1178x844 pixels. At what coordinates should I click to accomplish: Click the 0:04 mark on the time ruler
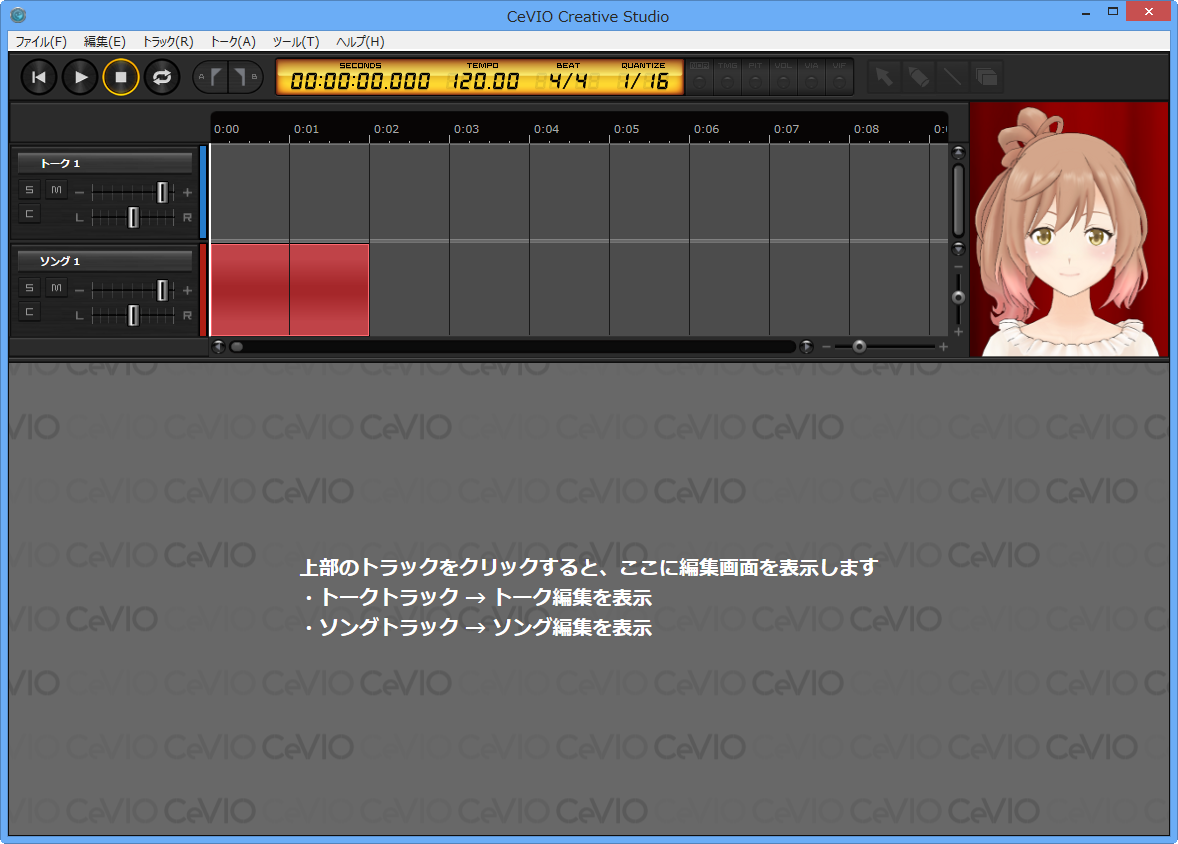coord(546,129)
